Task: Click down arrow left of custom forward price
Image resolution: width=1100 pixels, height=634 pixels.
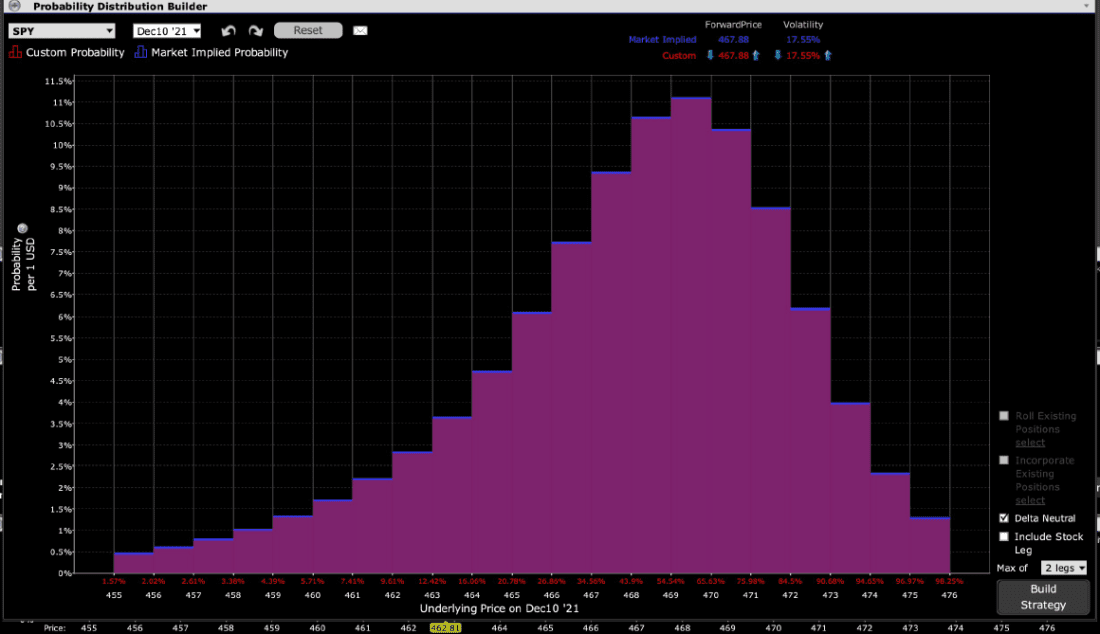Action: (x=710, y=56)
